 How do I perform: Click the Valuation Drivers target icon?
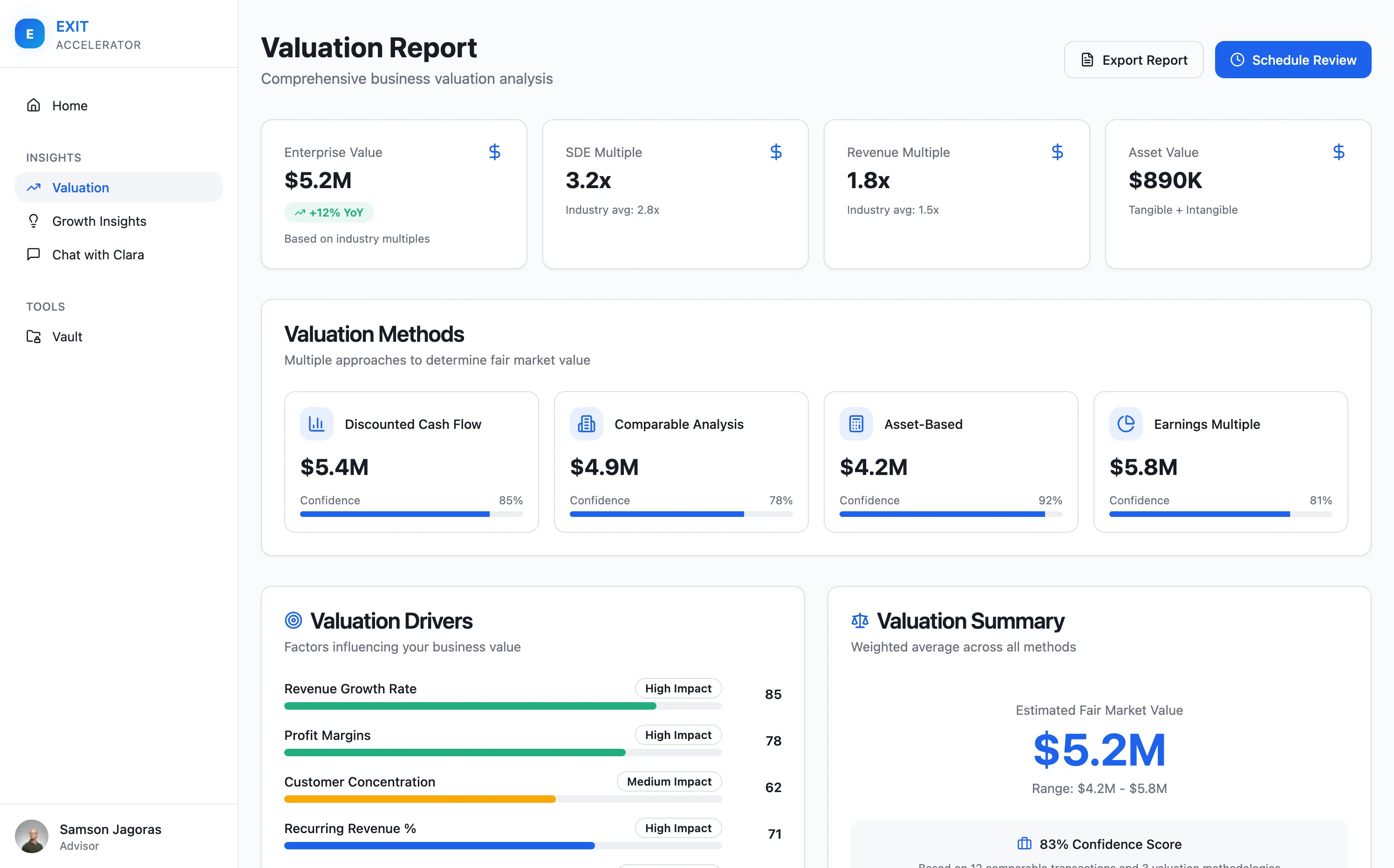click(293, 620)
